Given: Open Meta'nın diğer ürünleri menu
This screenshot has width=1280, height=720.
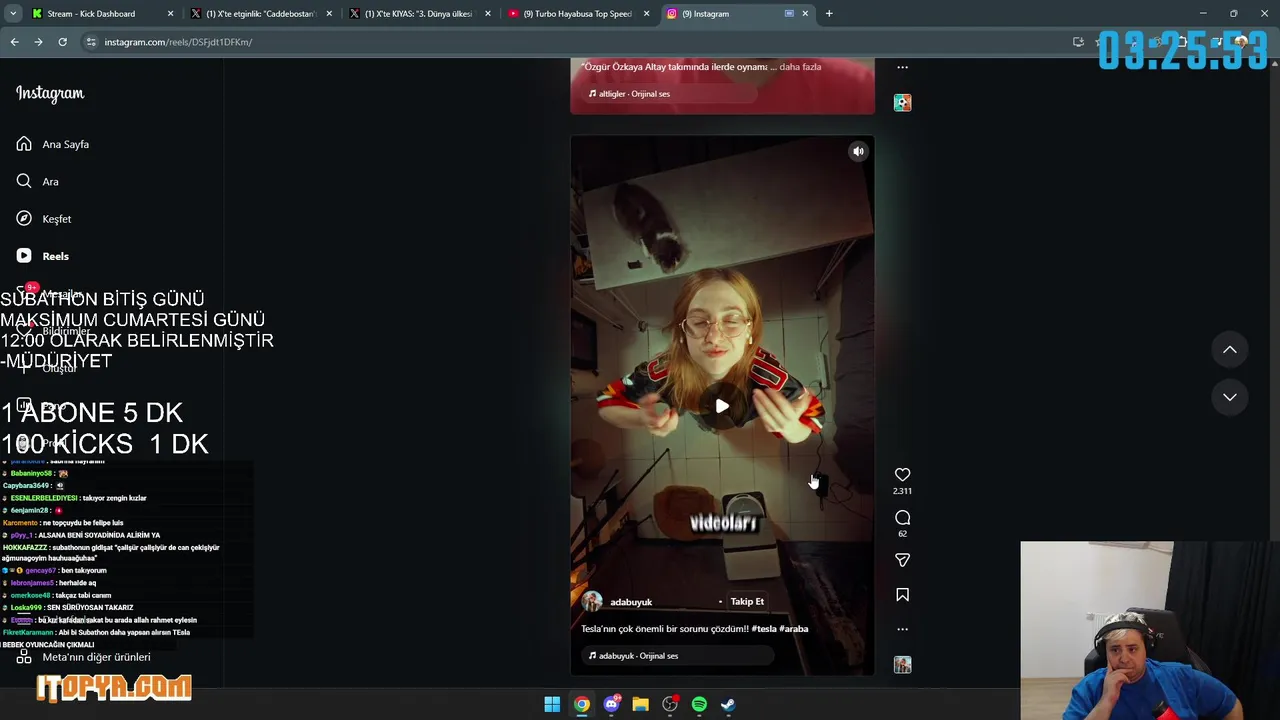Looking at the screenshot, I should pyautogui.click(x=84, y=657).
